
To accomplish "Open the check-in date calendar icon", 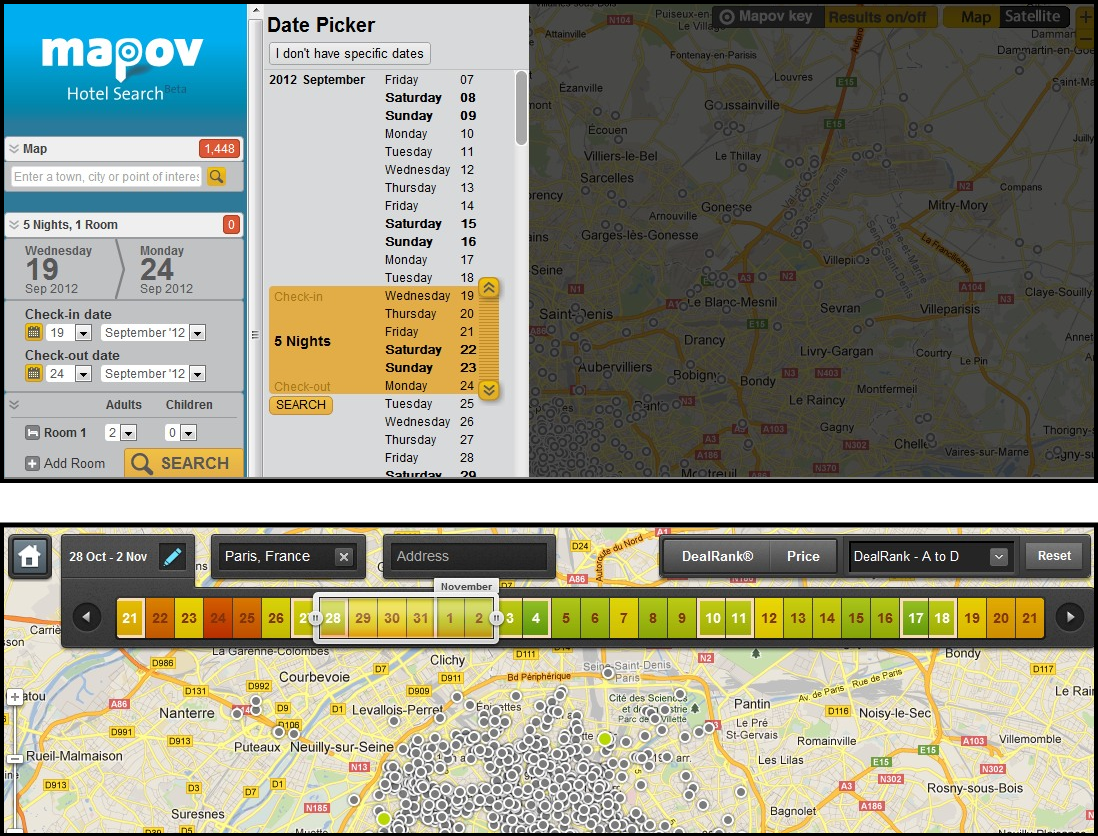I will pyautogui.click(x=33, y=333).
